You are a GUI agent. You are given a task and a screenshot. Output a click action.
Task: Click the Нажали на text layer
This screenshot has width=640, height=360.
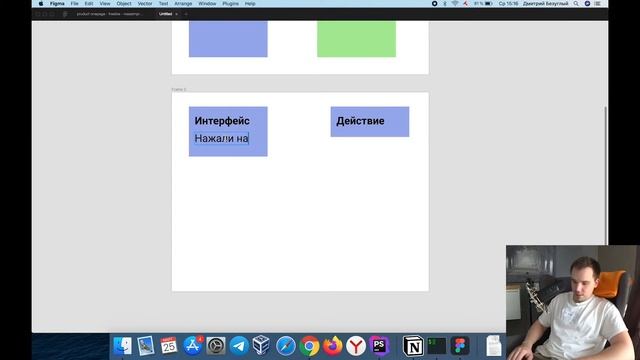[x=221, y=138]
